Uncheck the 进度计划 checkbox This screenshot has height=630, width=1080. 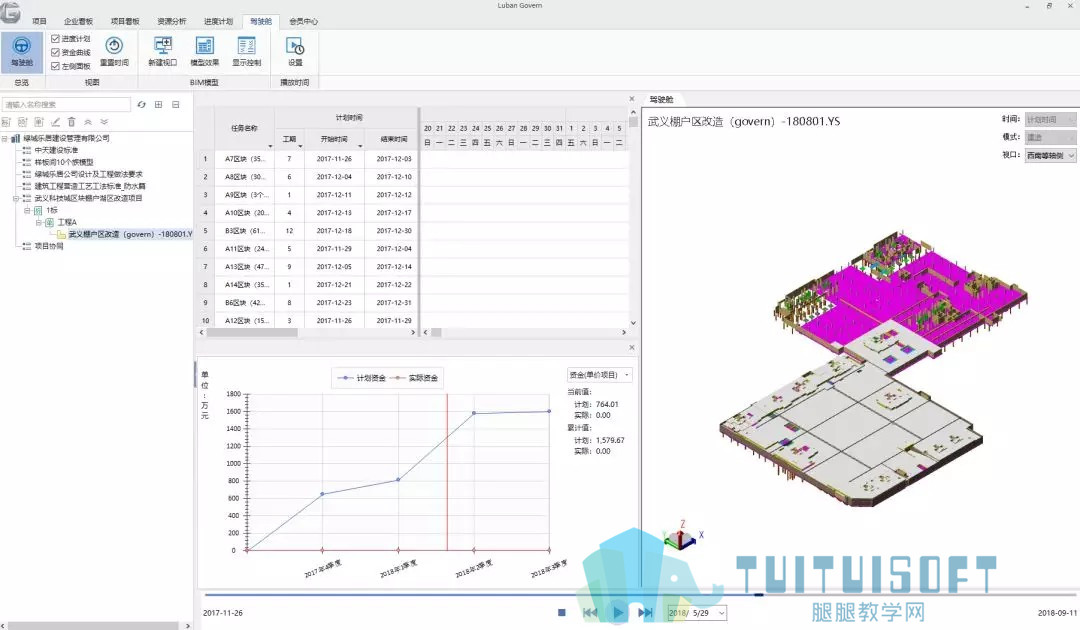click(55, 39)
